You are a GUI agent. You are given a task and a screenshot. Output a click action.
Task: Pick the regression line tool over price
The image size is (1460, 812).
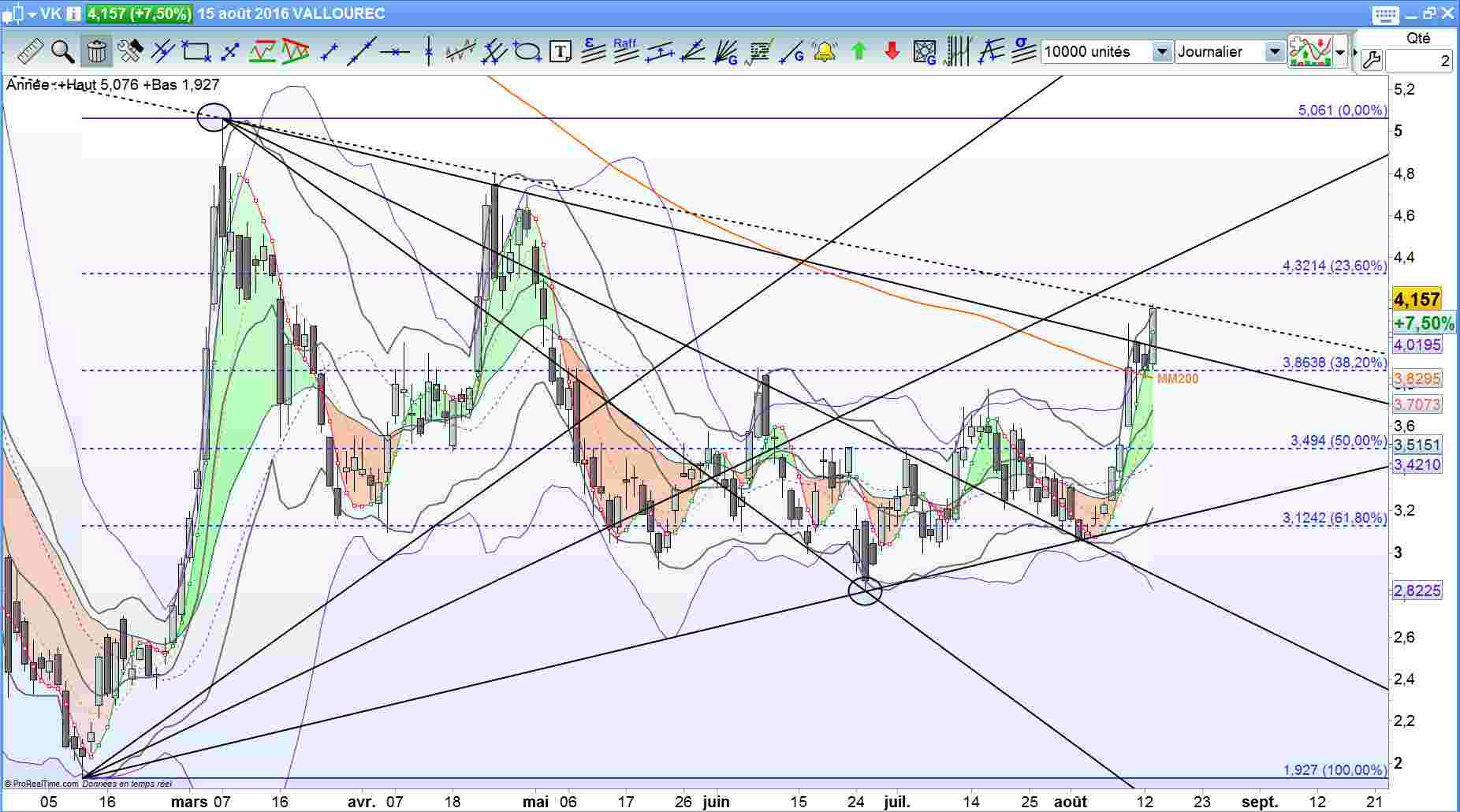(x=460, y=52)
